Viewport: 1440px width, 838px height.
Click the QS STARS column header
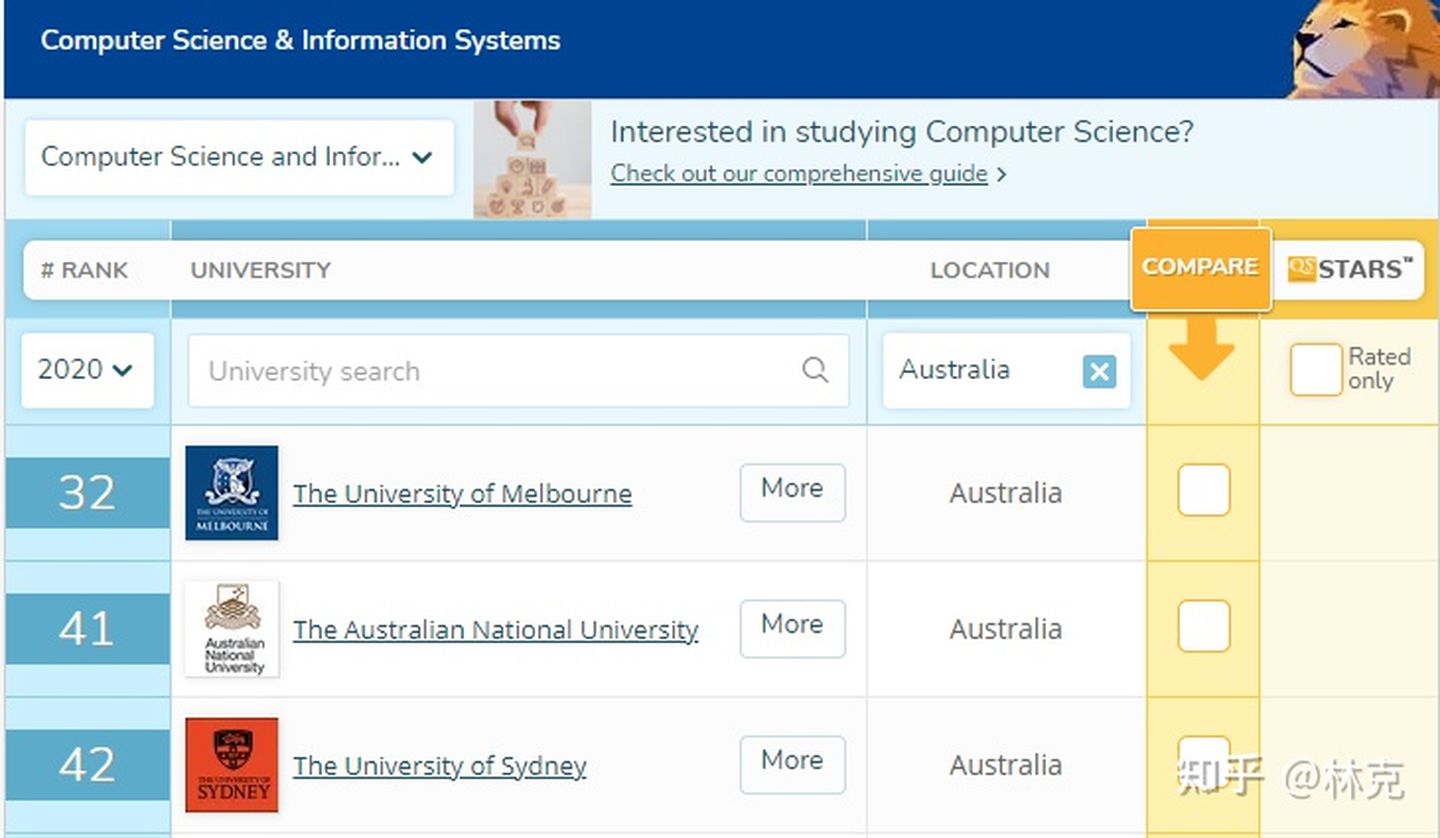1350,269
